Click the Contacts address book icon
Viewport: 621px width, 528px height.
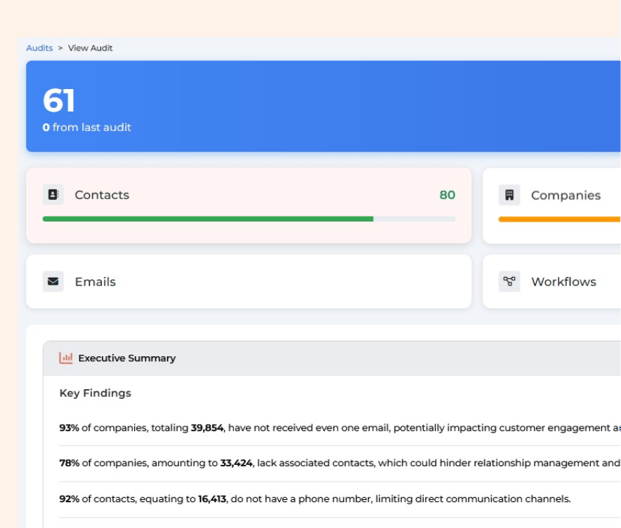click(53, 195)
